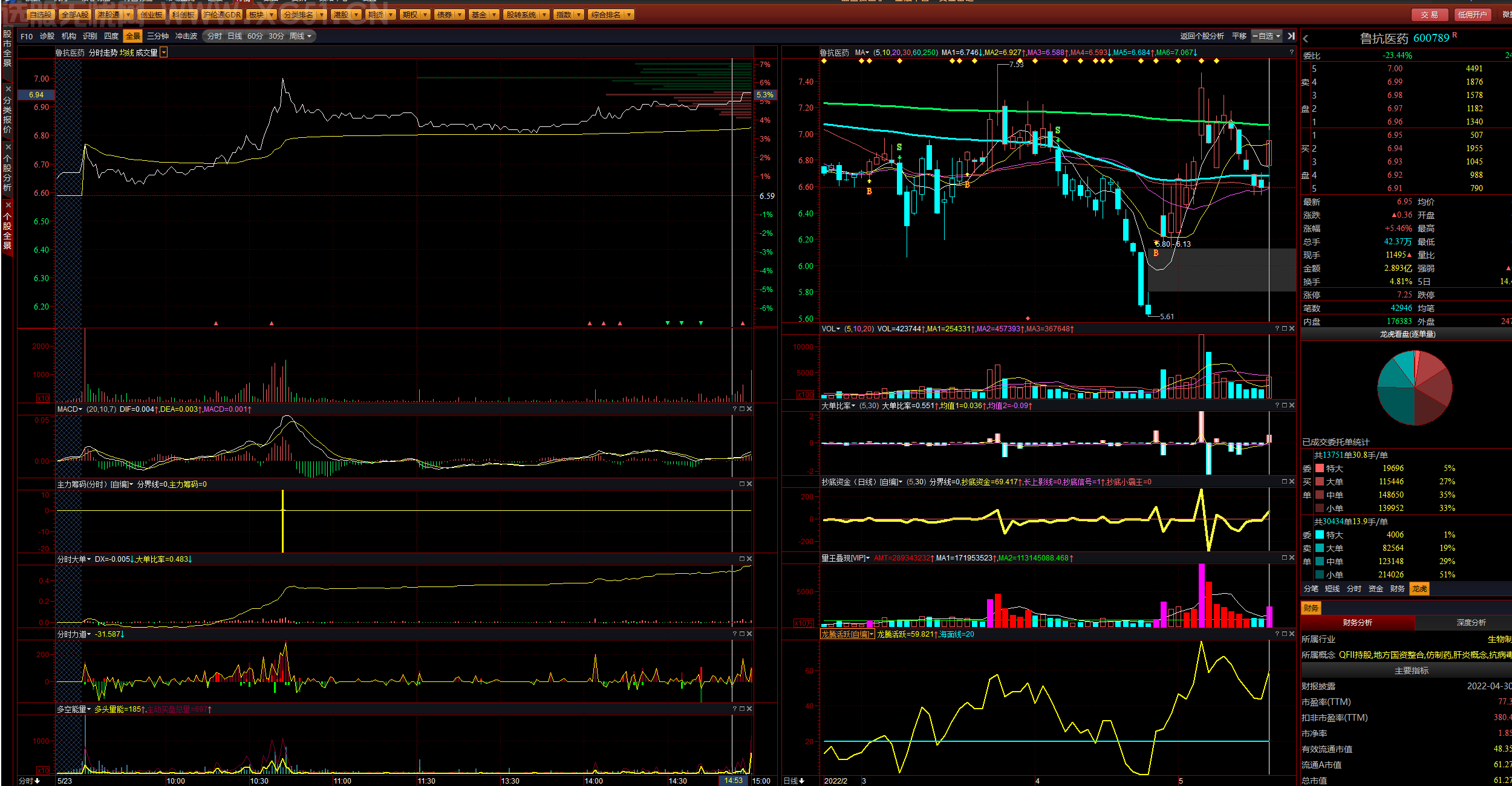Maximize the 量王叠现 panel
Screen dimensions: 1512x786
(1285, 558)
